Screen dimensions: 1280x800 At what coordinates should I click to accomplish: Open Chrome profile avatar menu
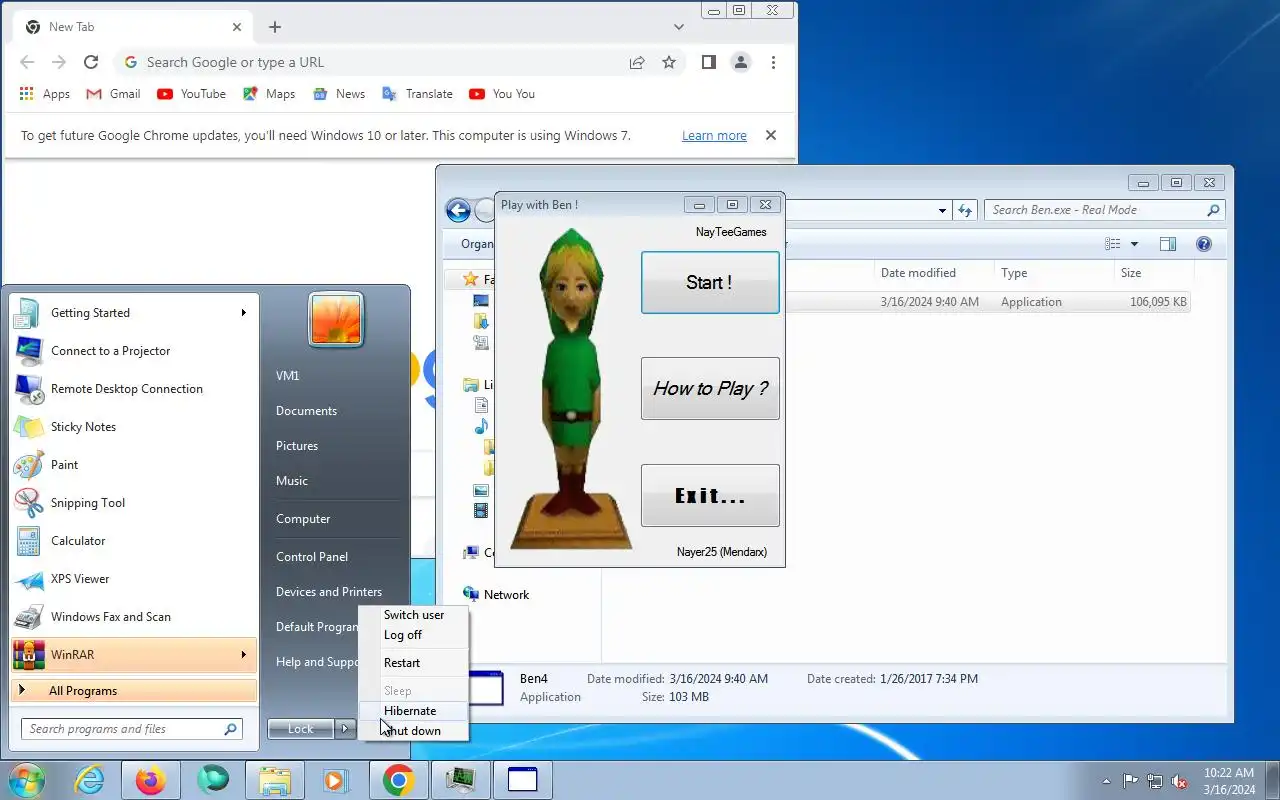pos(741,62)
